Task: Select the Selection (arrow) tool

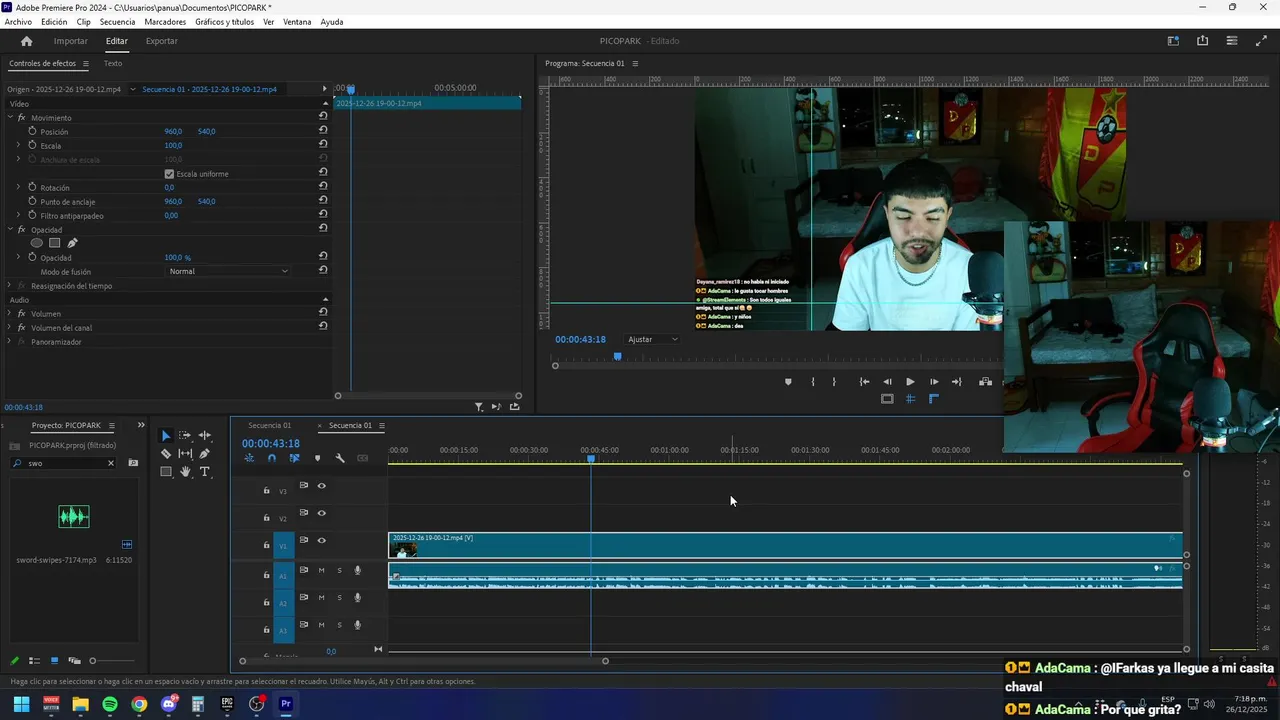Action: point(166,436)
